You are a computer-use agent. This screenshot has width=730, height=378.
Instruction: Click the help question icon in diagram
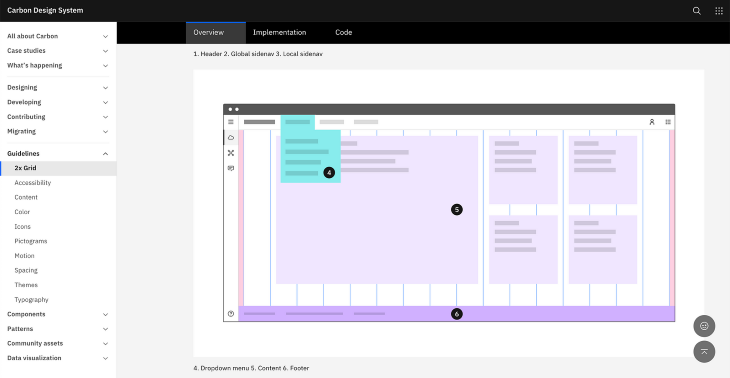(x=230, y=314)
